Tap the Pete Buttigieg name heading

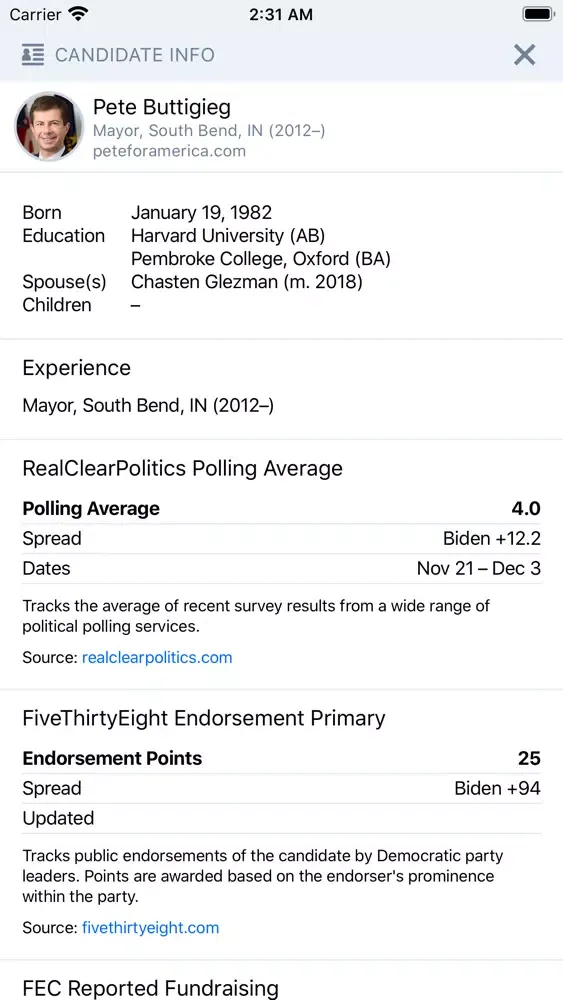162,107
